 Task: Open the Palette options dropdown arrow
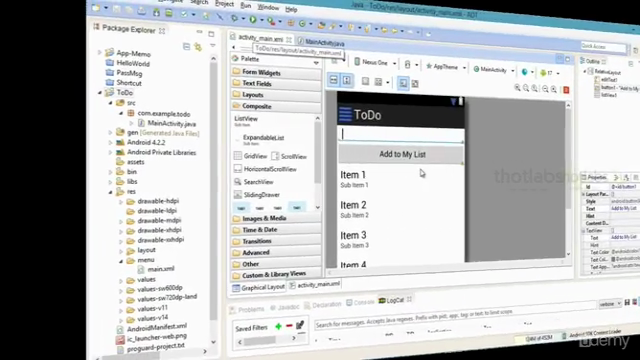pos(316,63)
